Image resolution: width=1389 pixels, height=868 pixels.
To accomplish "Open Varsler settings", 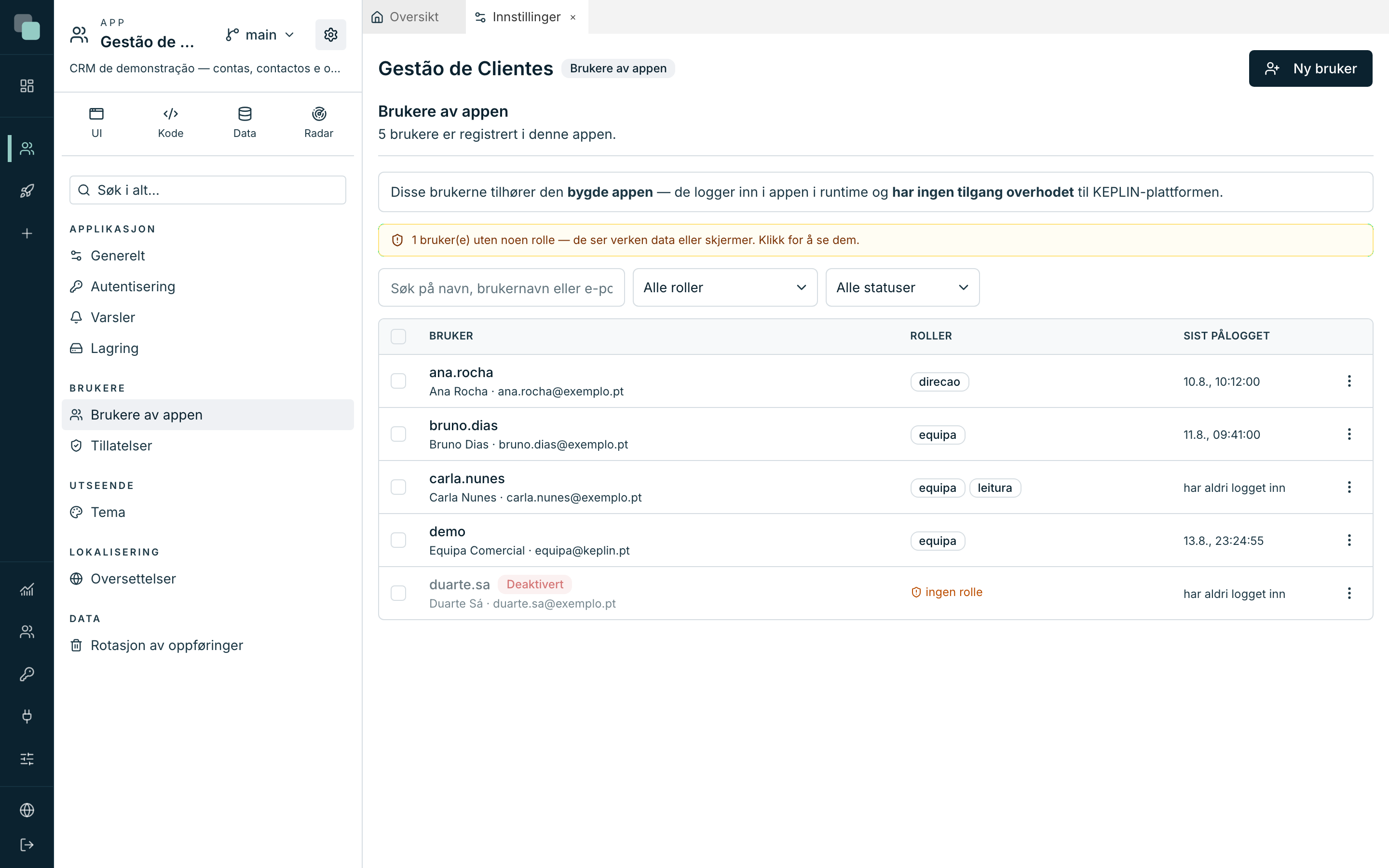I will [208, 317].
